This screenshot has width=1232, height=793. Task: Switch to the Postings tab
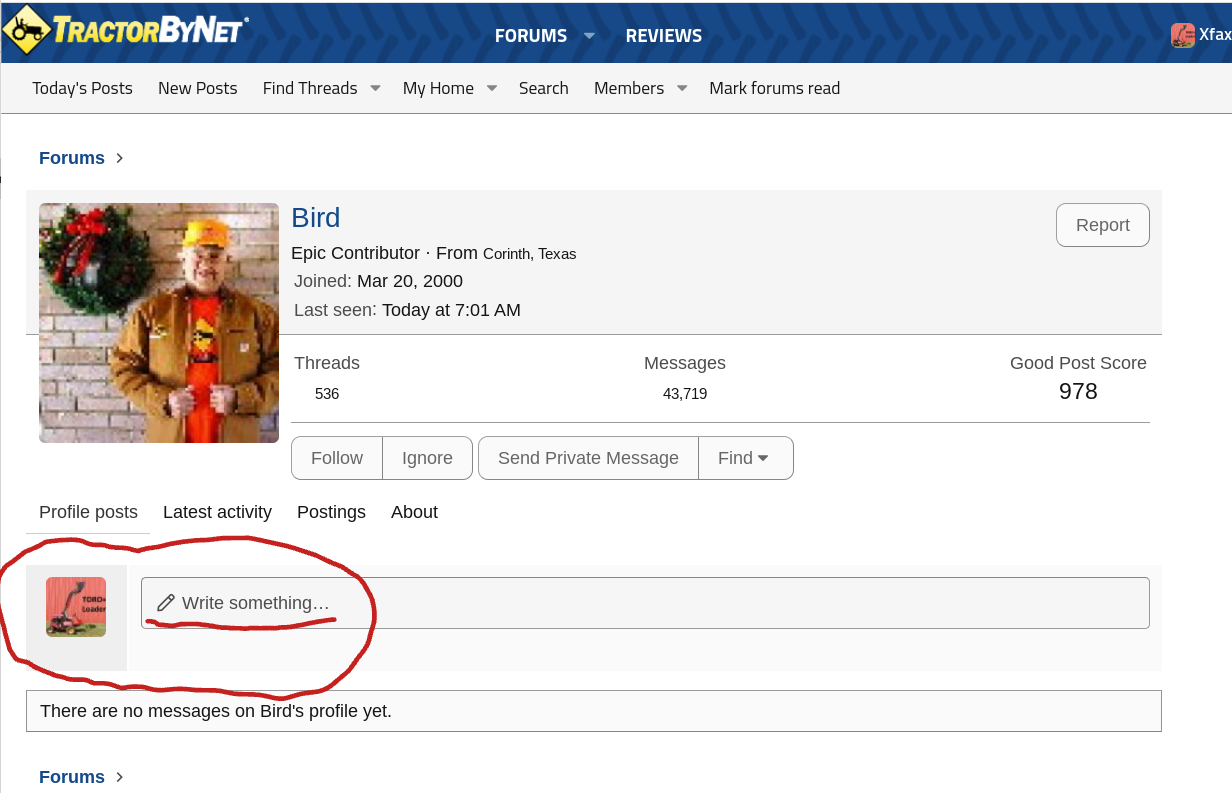point(331,512)
